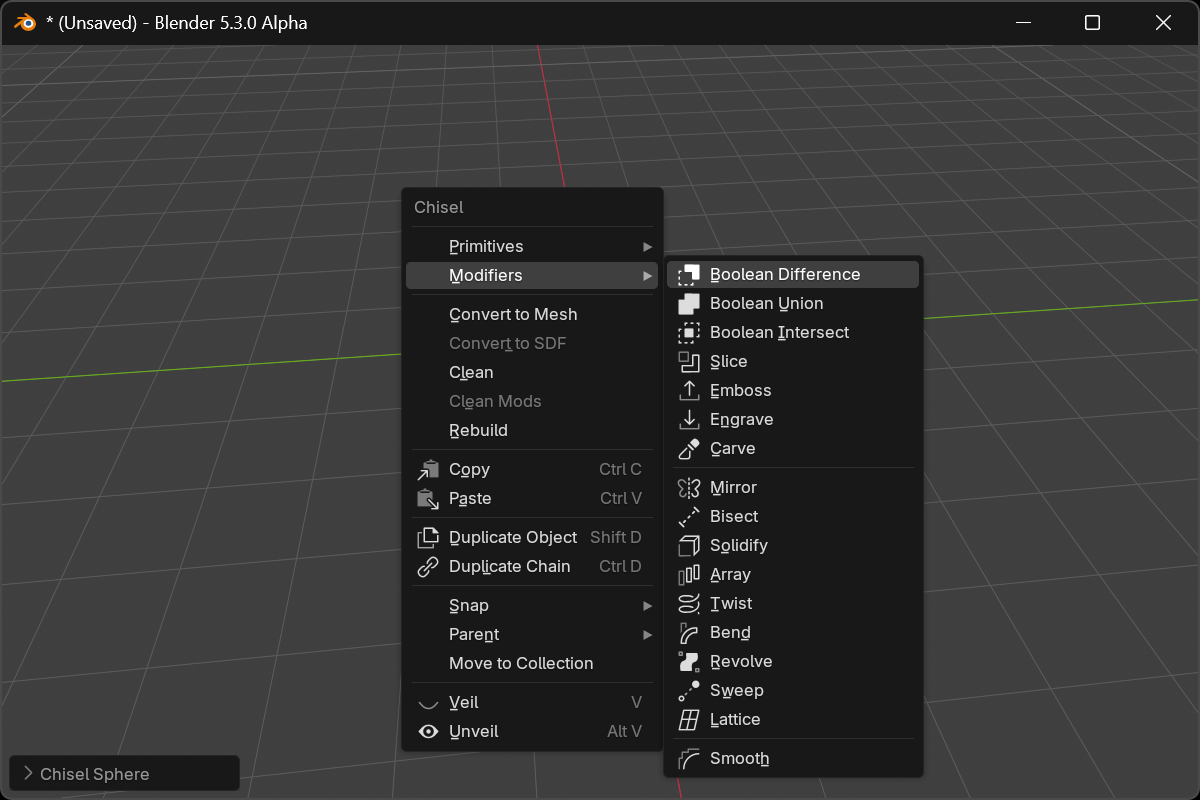Click the Boolean Union icon
Viewport: 1200px width, 800px height.
tap(689, 304)
